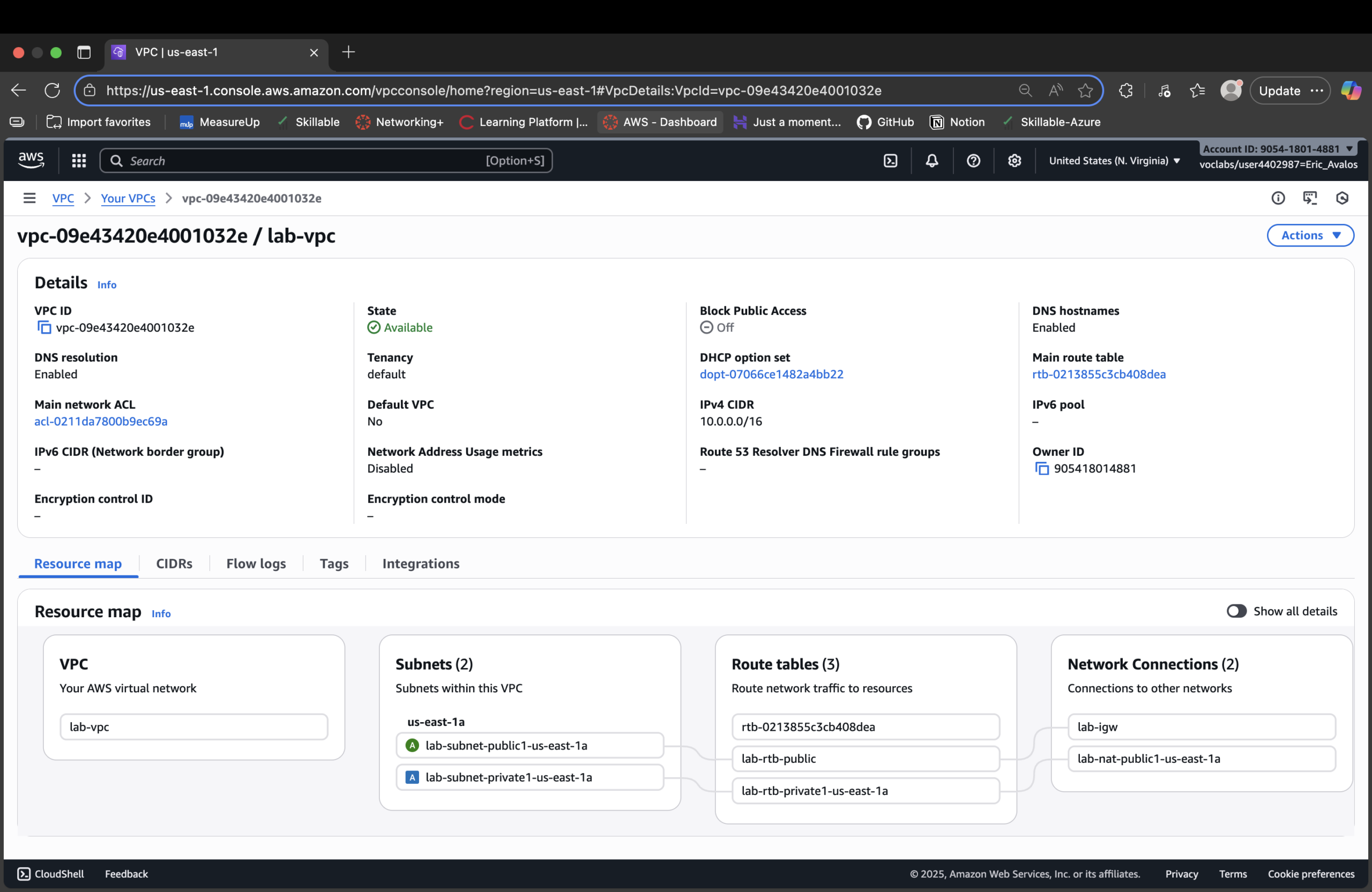Open the notifications bell

pyautogui.click(x=932, y=161)
